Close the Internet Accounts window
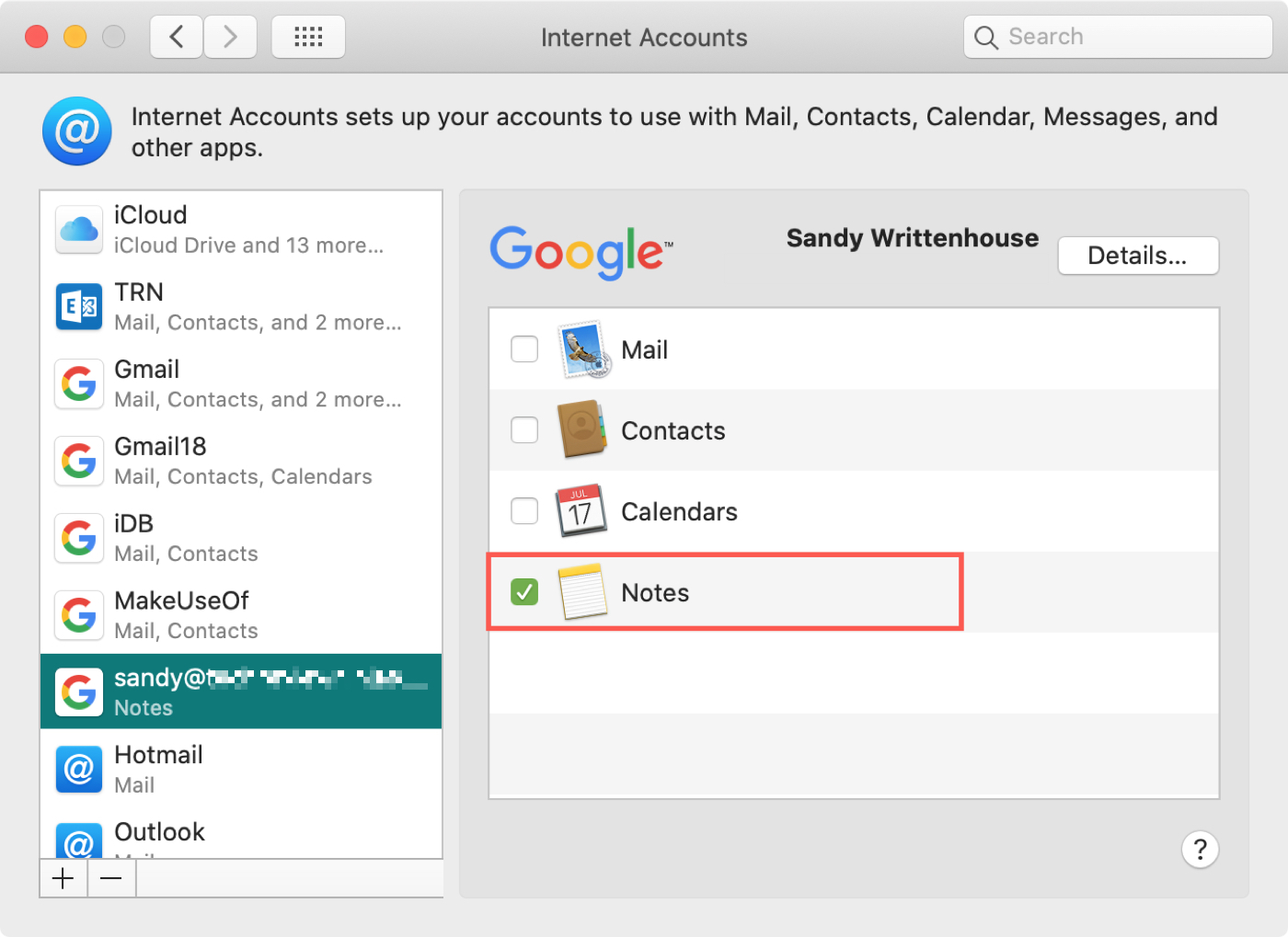 (37, 37)
